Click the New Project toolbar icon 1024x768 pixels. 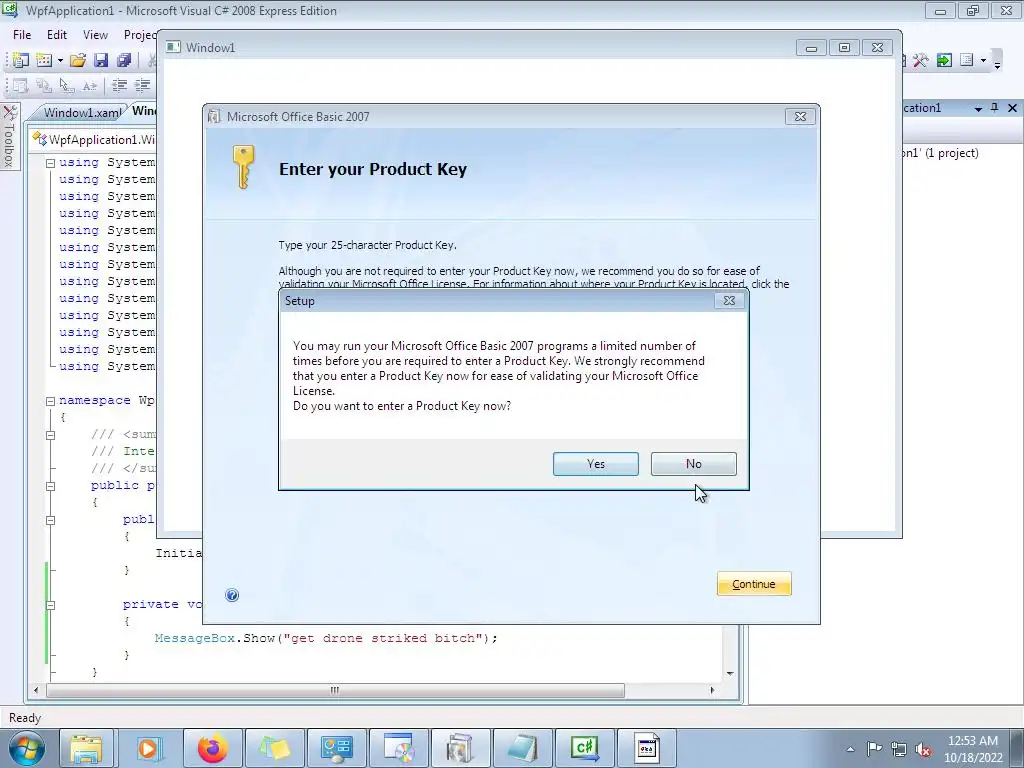pos(20,61)
